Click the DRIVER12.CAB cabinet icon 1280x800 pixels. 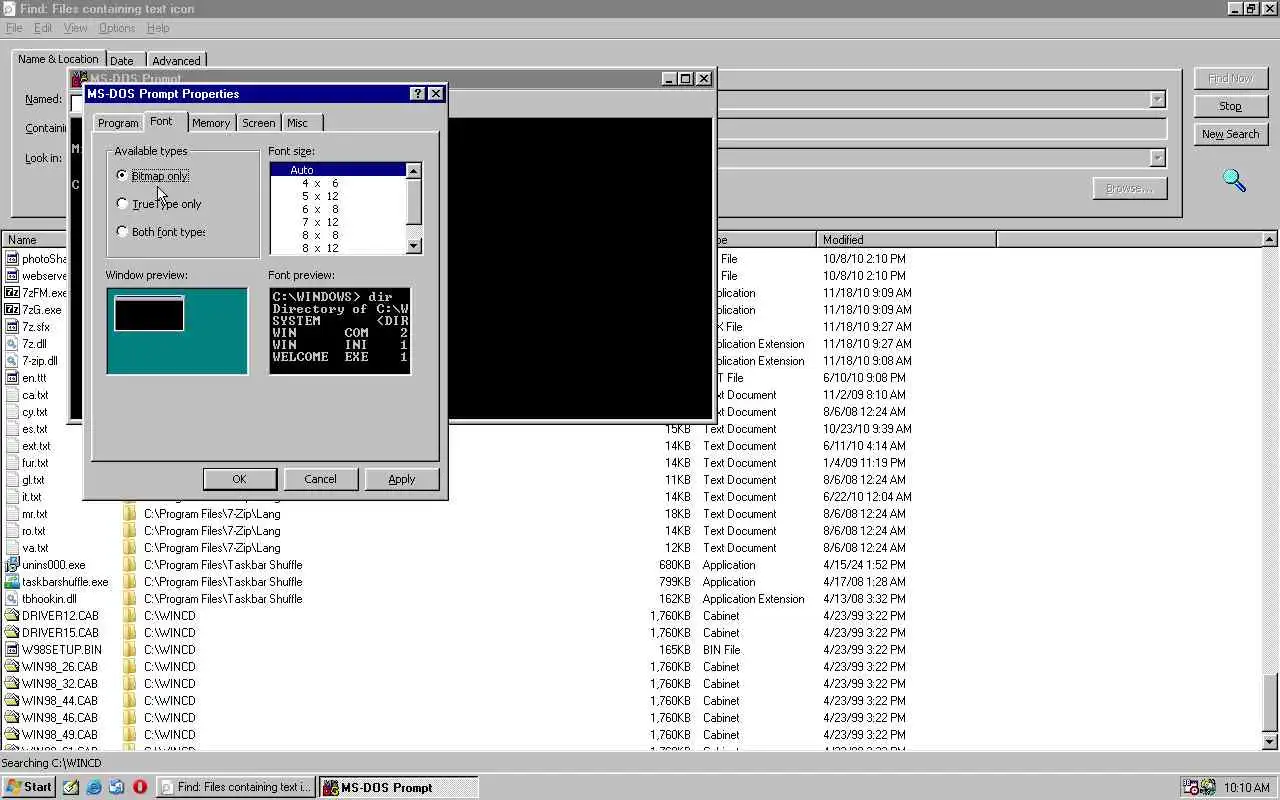12,616
